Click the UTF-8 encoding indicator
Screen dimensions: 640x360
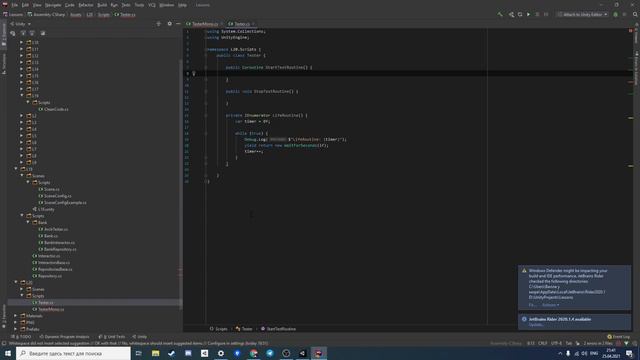click(556, 343)
